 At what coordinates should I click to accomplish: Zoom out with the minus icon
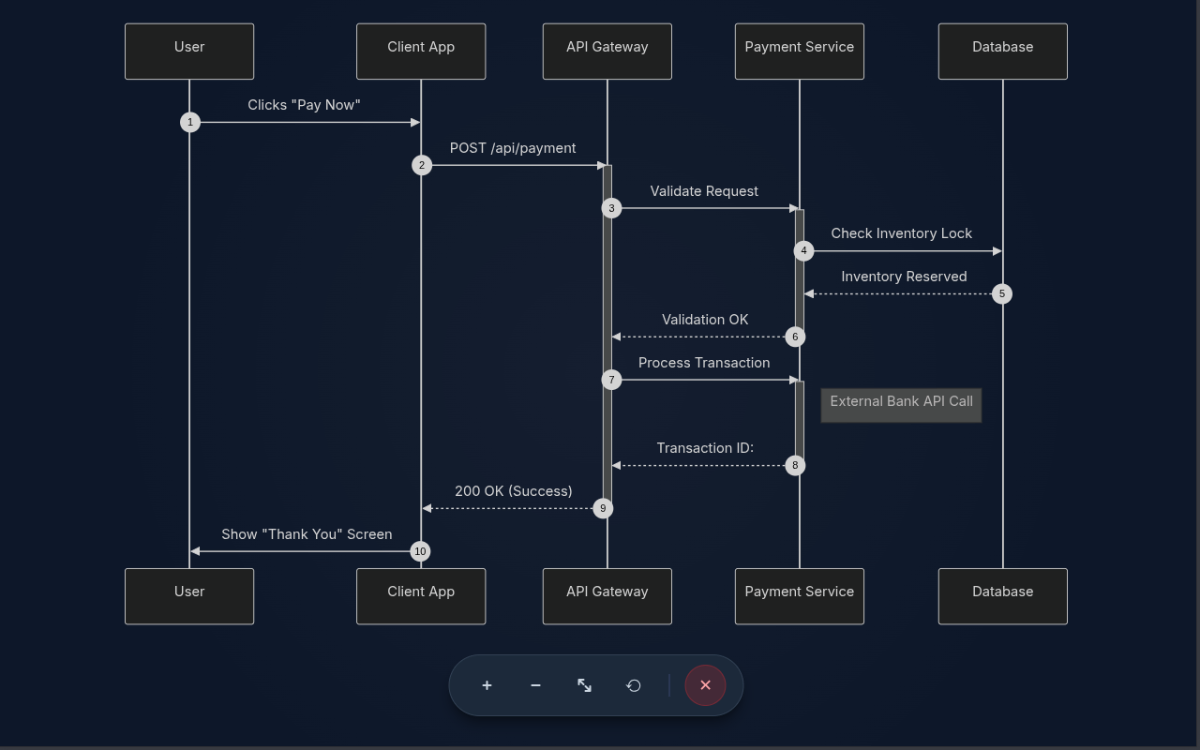tap(536, 685)
